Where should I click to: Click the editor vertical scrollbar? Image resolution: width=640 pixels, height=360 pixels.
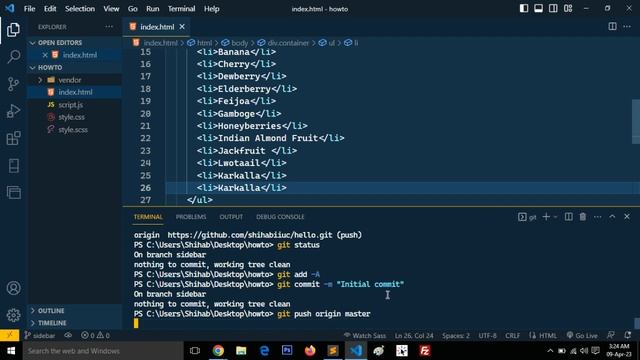(636, 121)
